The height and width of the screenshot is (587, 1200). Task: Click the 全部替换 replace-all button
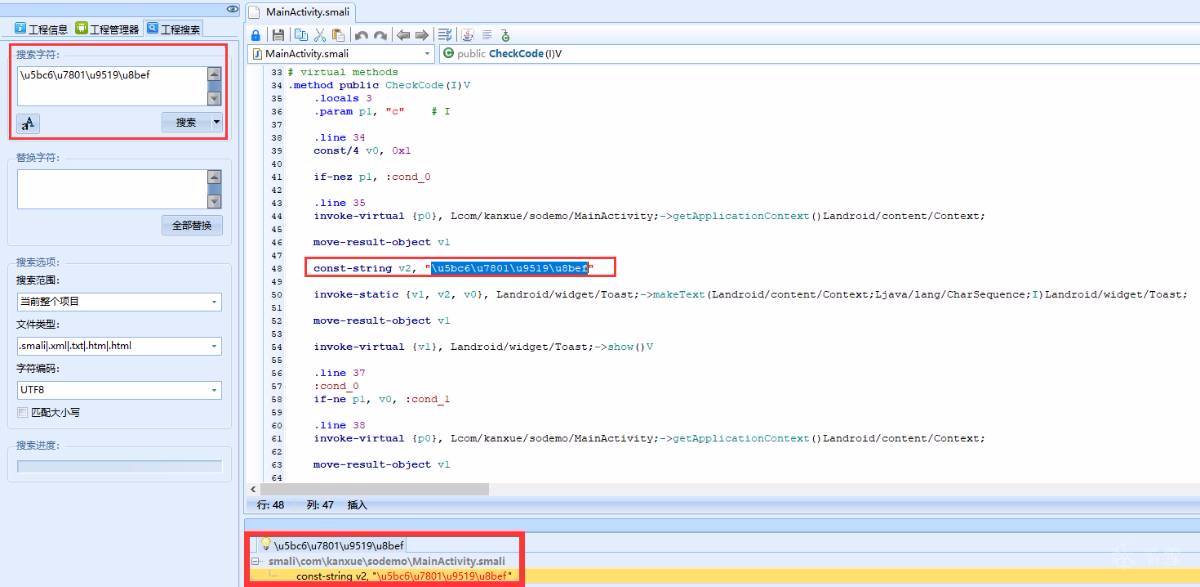pyautogui.click(x=191, y=226)
